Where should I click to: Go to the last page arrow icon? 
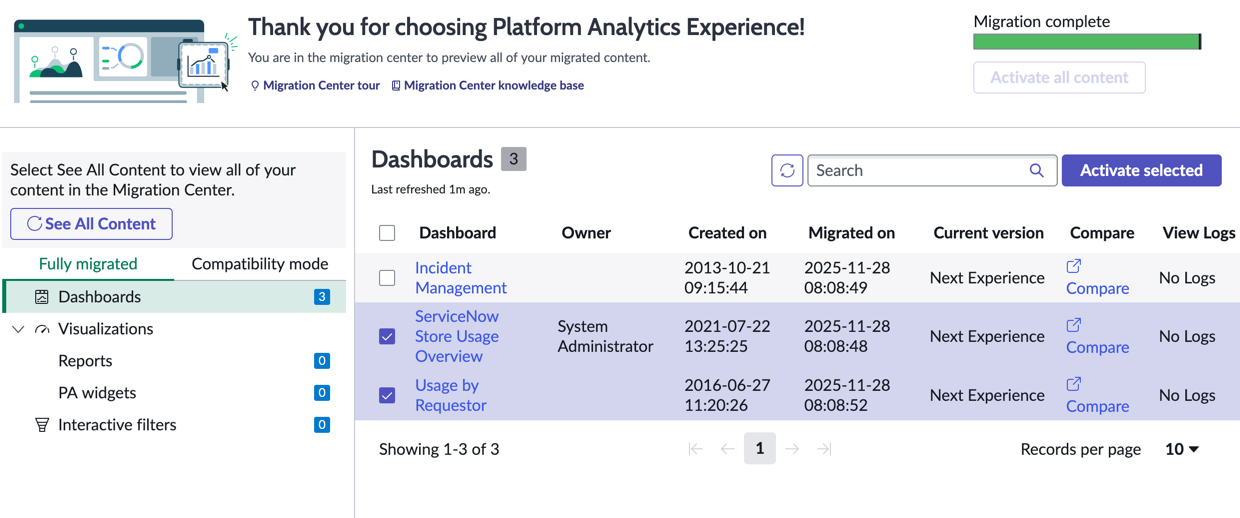(824, 449)
